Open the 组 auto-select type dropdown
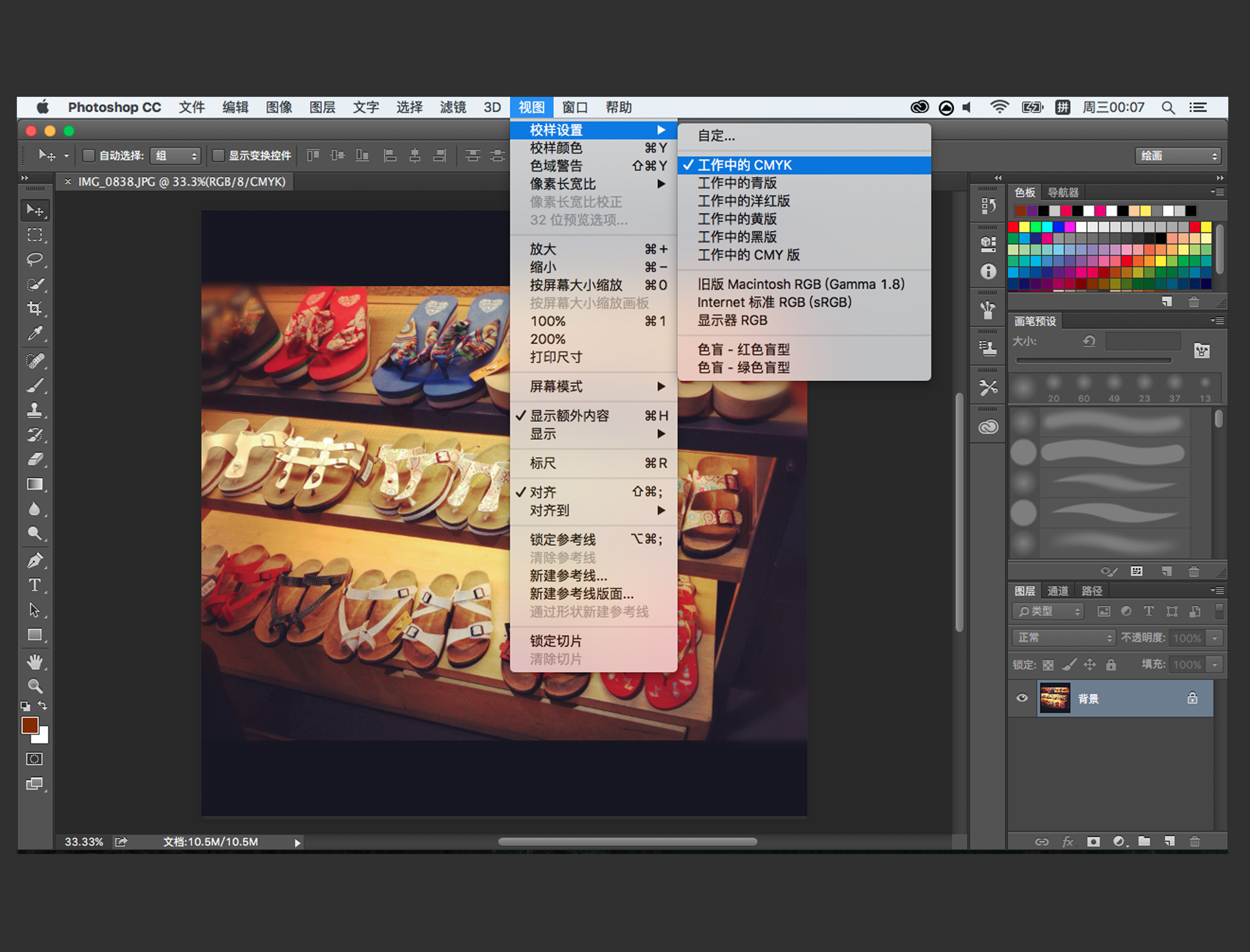 tap(176, 156)
